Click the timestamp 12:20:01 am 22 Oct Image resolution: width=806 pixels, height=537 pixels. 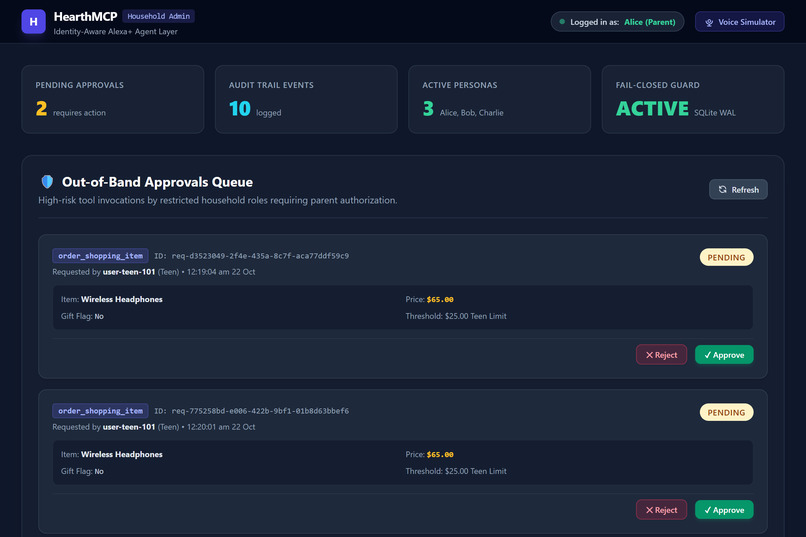[221, 427]
